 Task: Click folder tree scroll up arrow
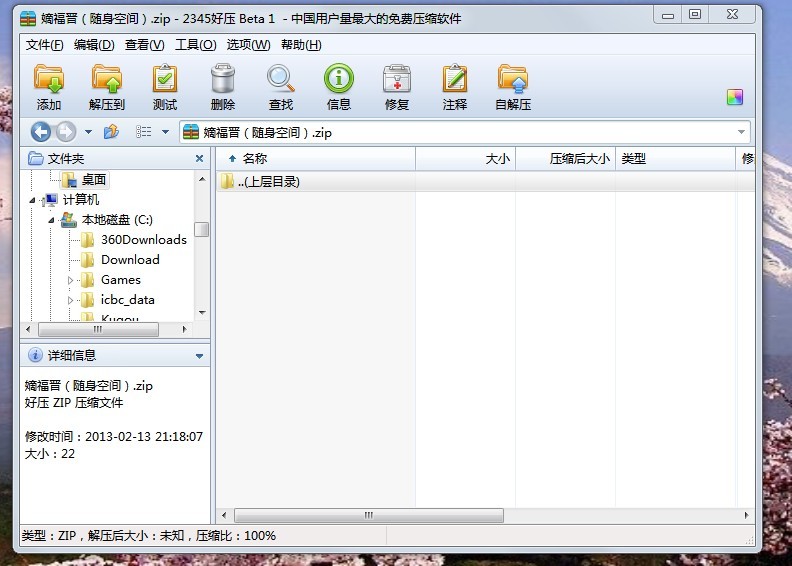pos(202,179)
